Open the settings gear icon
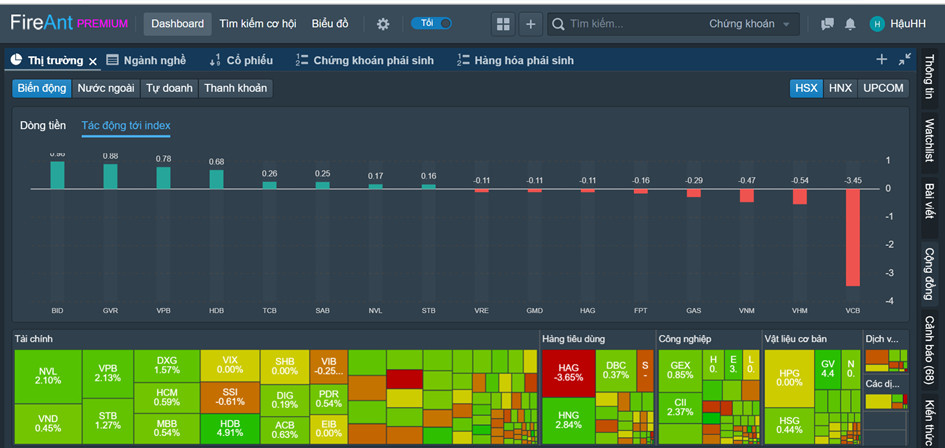 [383, 24]
